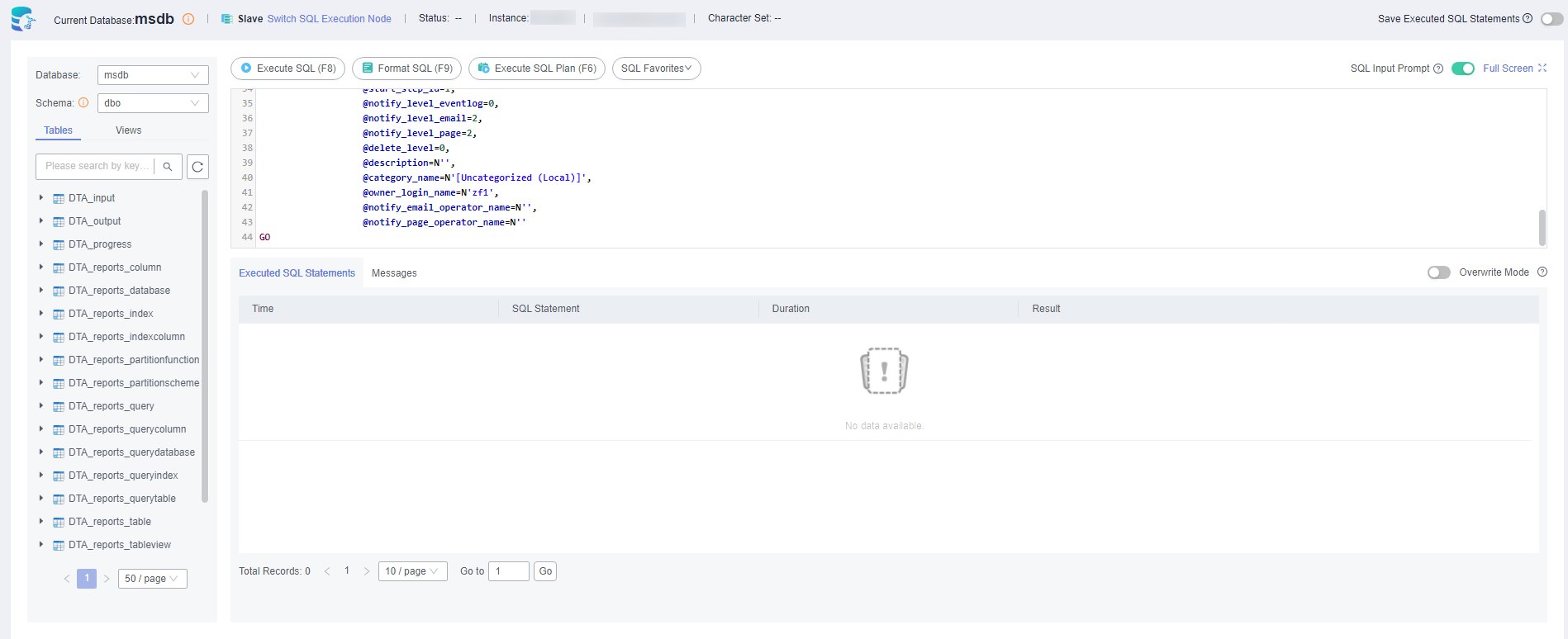This screenshot has height=639, width=1568.
Task: Click Execute SQL Plan (F6) button
Action: coord(537,69)
